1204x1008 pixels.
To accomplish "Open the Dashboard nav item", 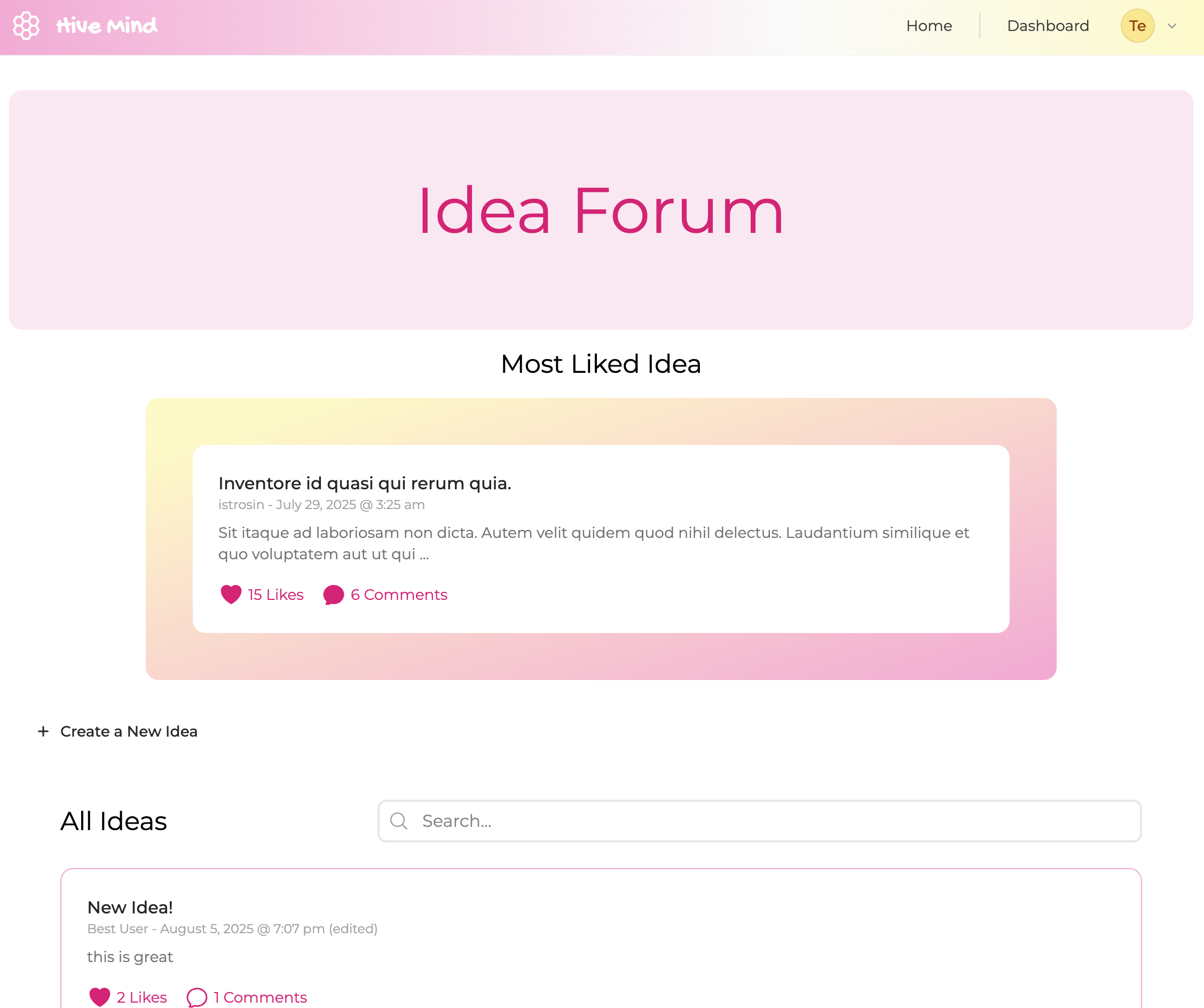I will pyautogui.click(x=1048, y=26).
